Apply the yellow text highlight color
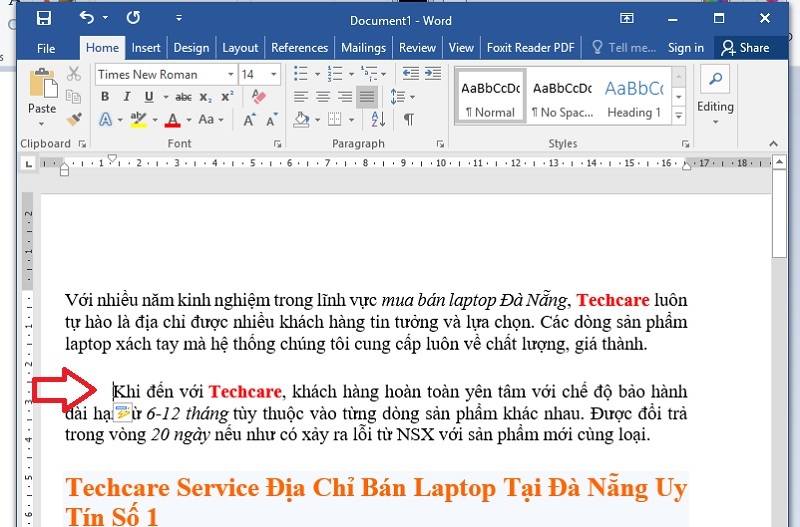The height and width of the screenshot is (527, 800). coord(138,120)
